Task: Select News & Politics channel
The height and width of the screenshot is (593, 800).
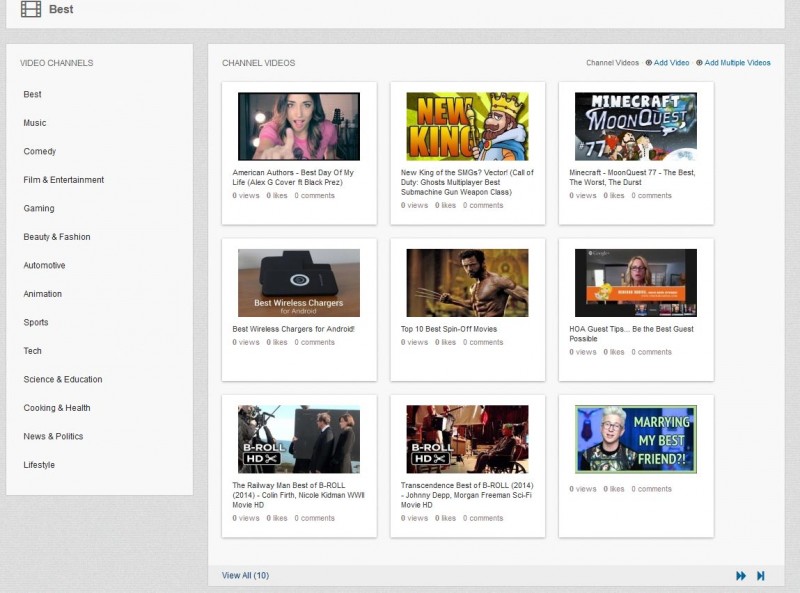Action: pos(54,436)
